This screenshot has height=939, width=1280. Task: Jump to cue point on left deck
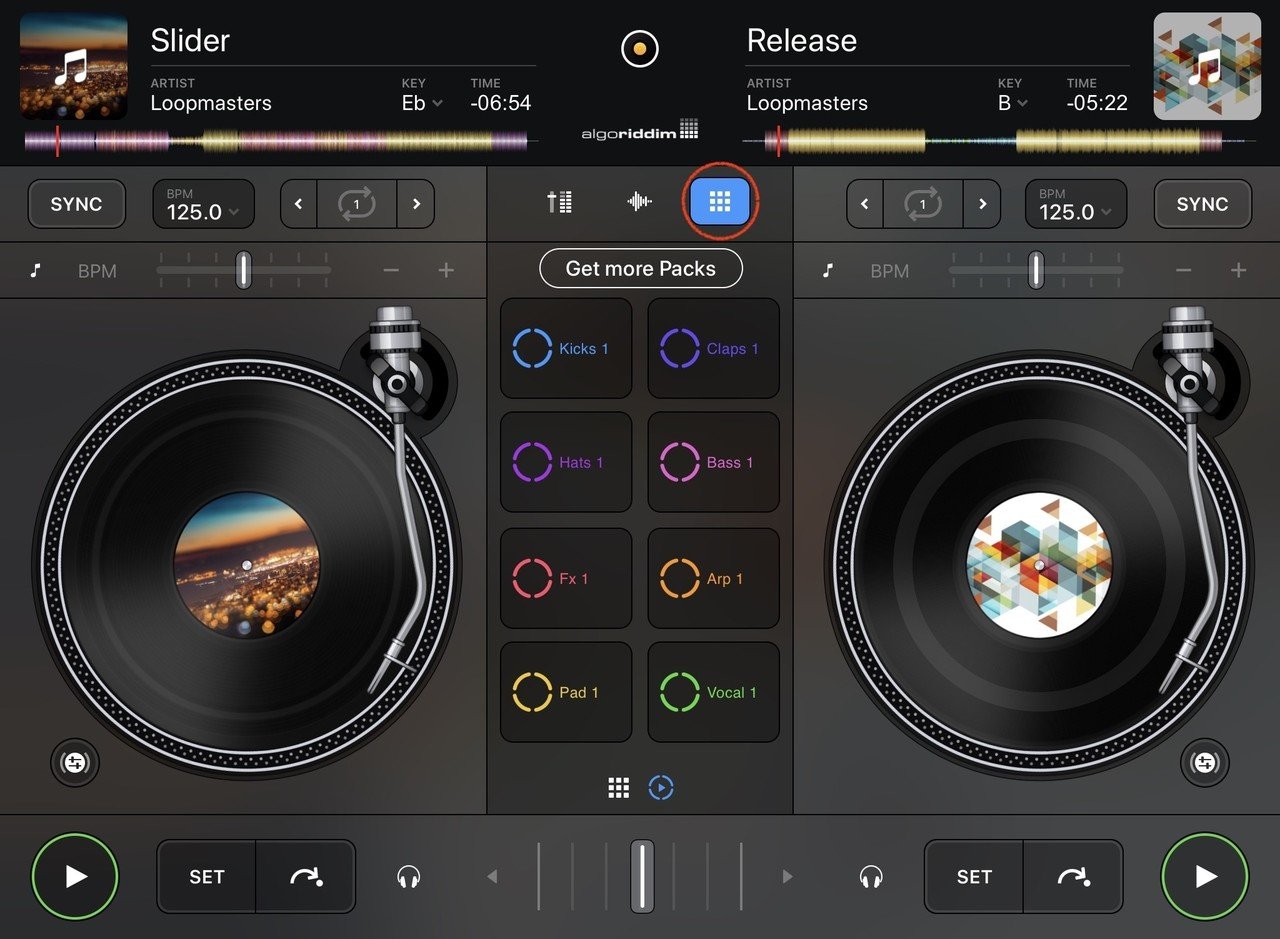click(x=306, y=877)
